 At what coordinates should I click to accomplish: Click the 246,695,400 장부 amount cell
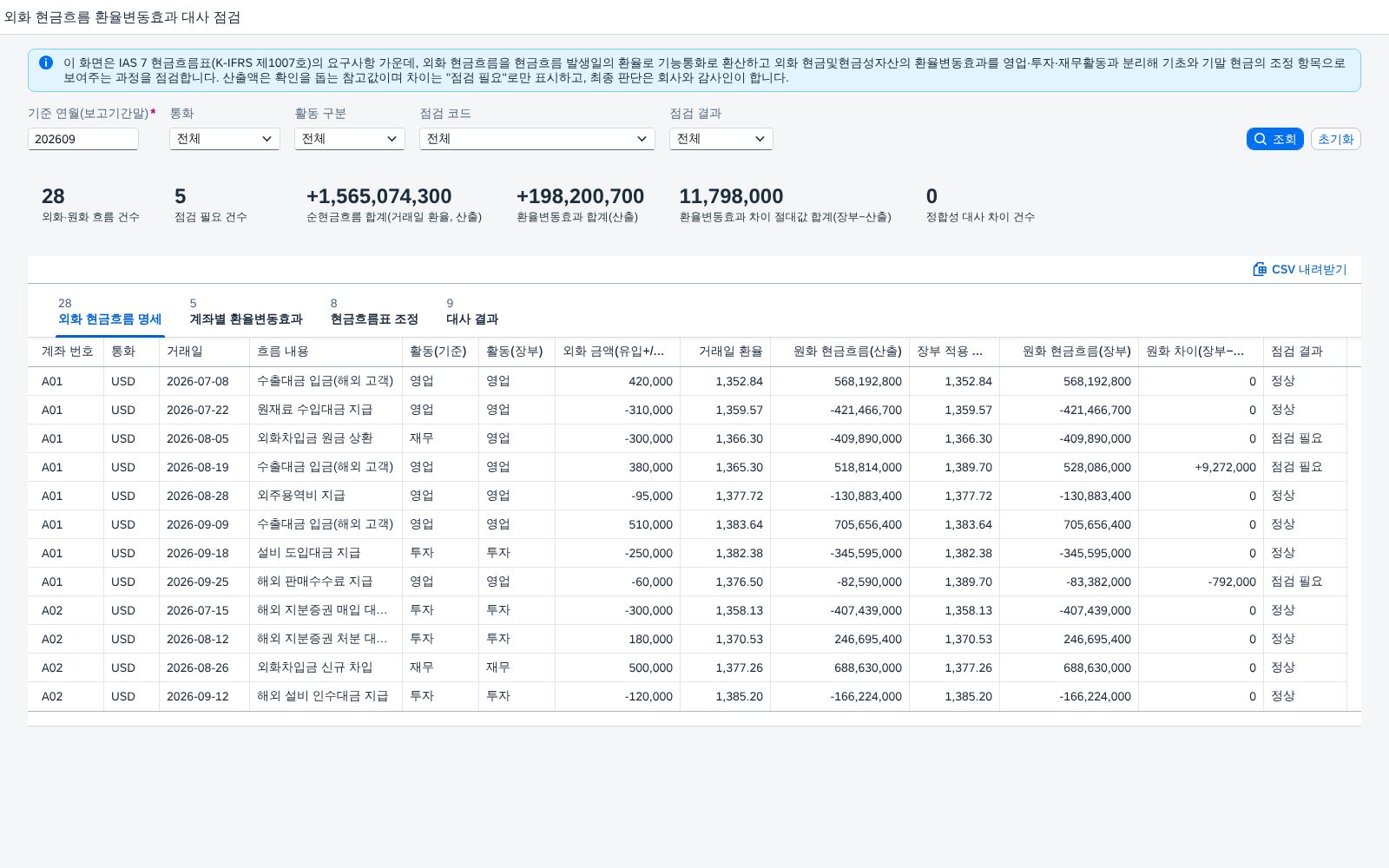(x=1069, y=639)
